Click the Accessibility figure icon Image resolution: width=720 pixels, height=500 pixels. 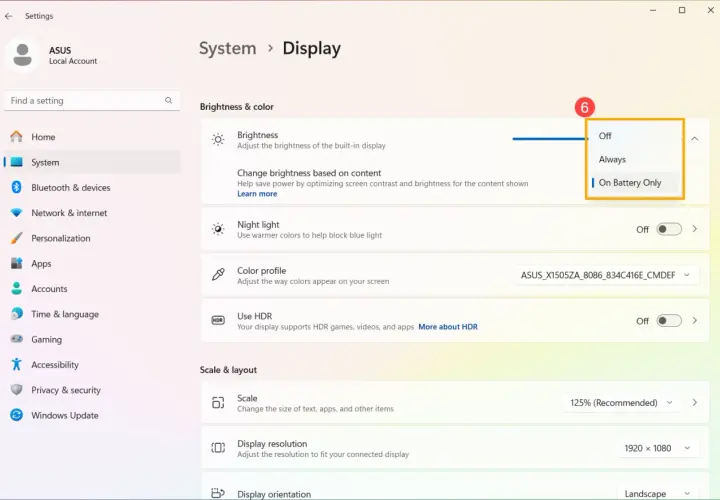17,364
